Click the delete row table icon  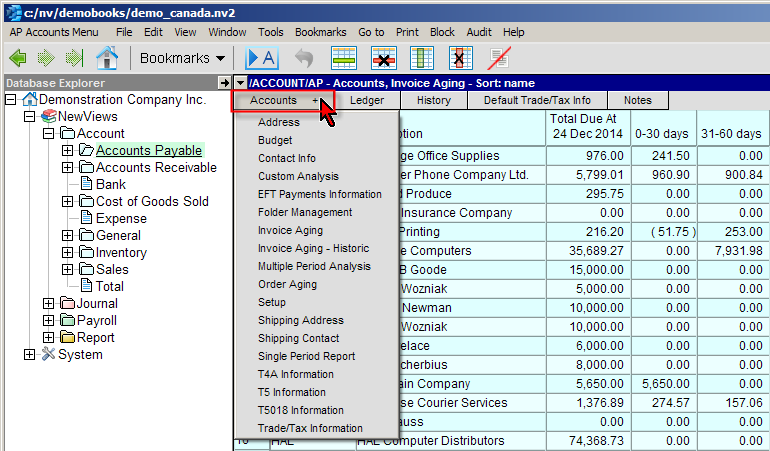pos(384,58)
